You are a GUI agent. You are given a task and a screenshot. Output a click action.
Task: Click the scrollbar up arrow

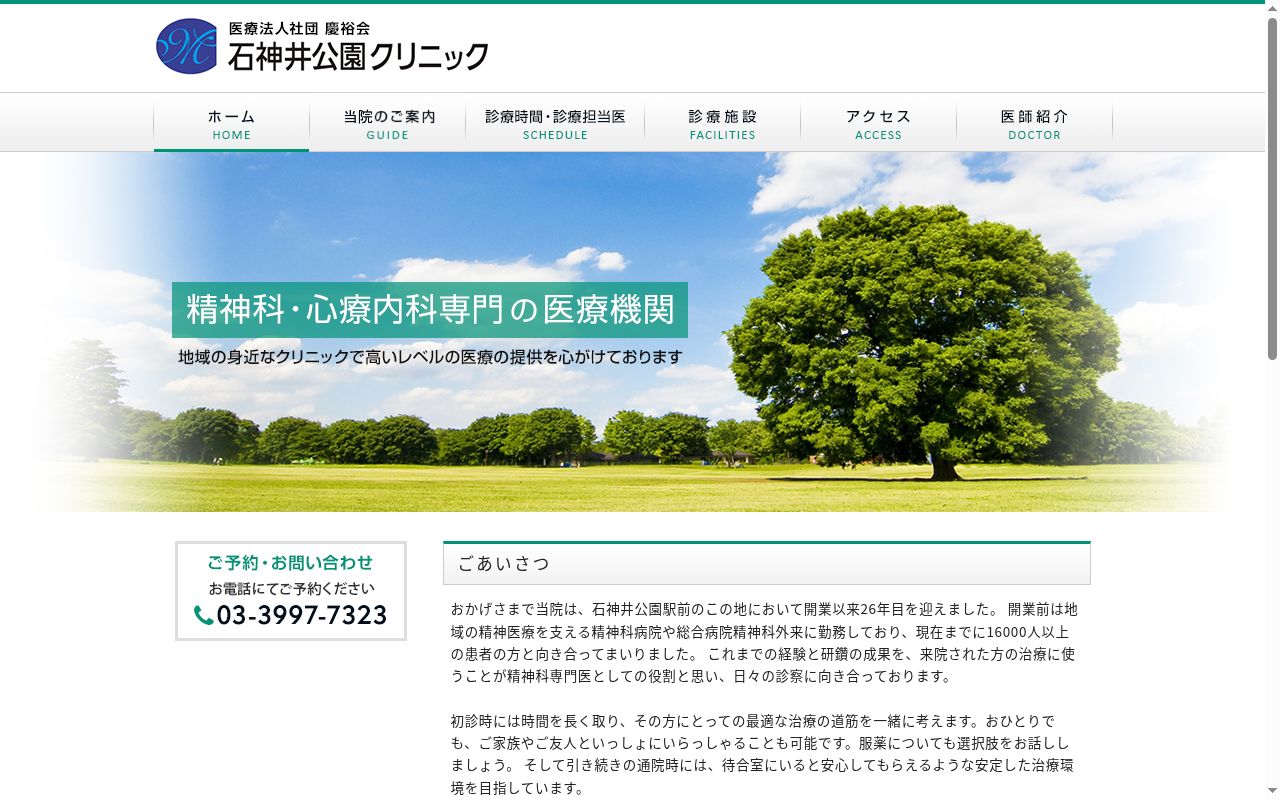click(x=1272, y=8)
